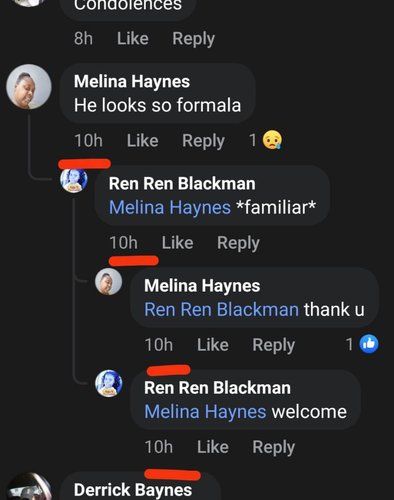Viewport: 394px width, 500px height.
Task: Open the blue Melina Haynes mention before '*familiar*'
Action: click(x=170, y=207)
